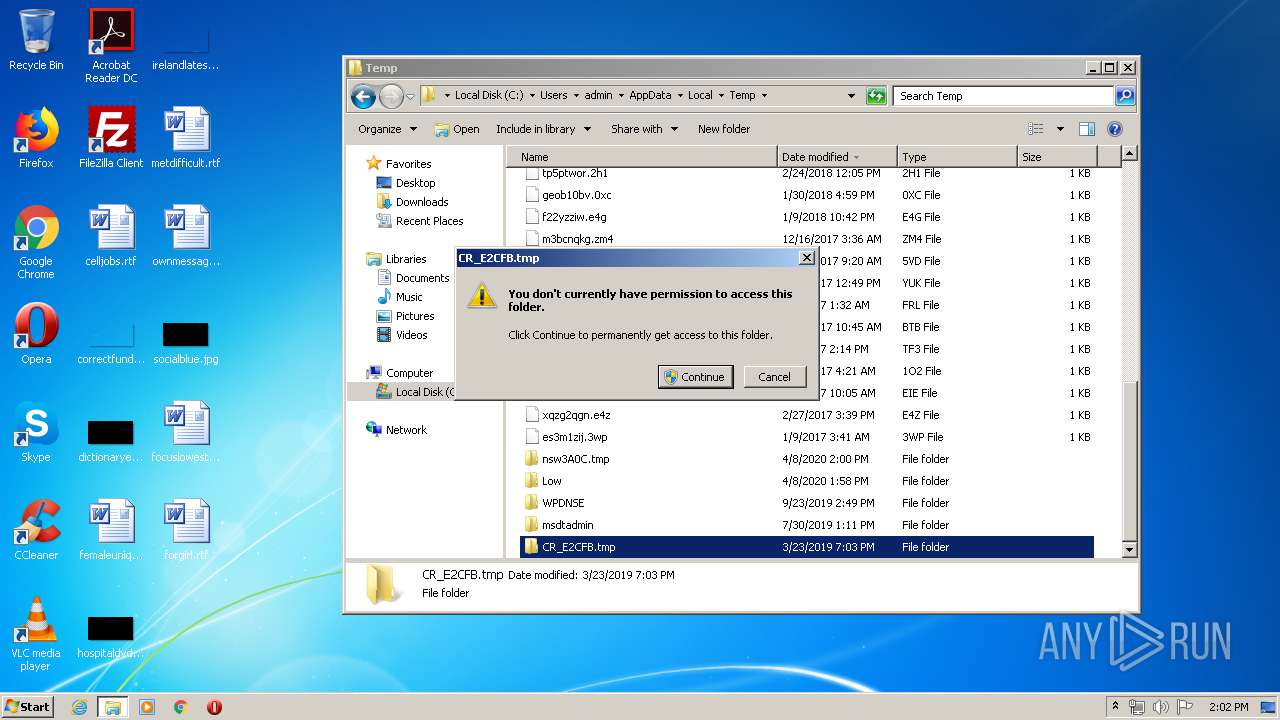Open VLC media player shortcut

pyautogui.click(x=36, y=634)
